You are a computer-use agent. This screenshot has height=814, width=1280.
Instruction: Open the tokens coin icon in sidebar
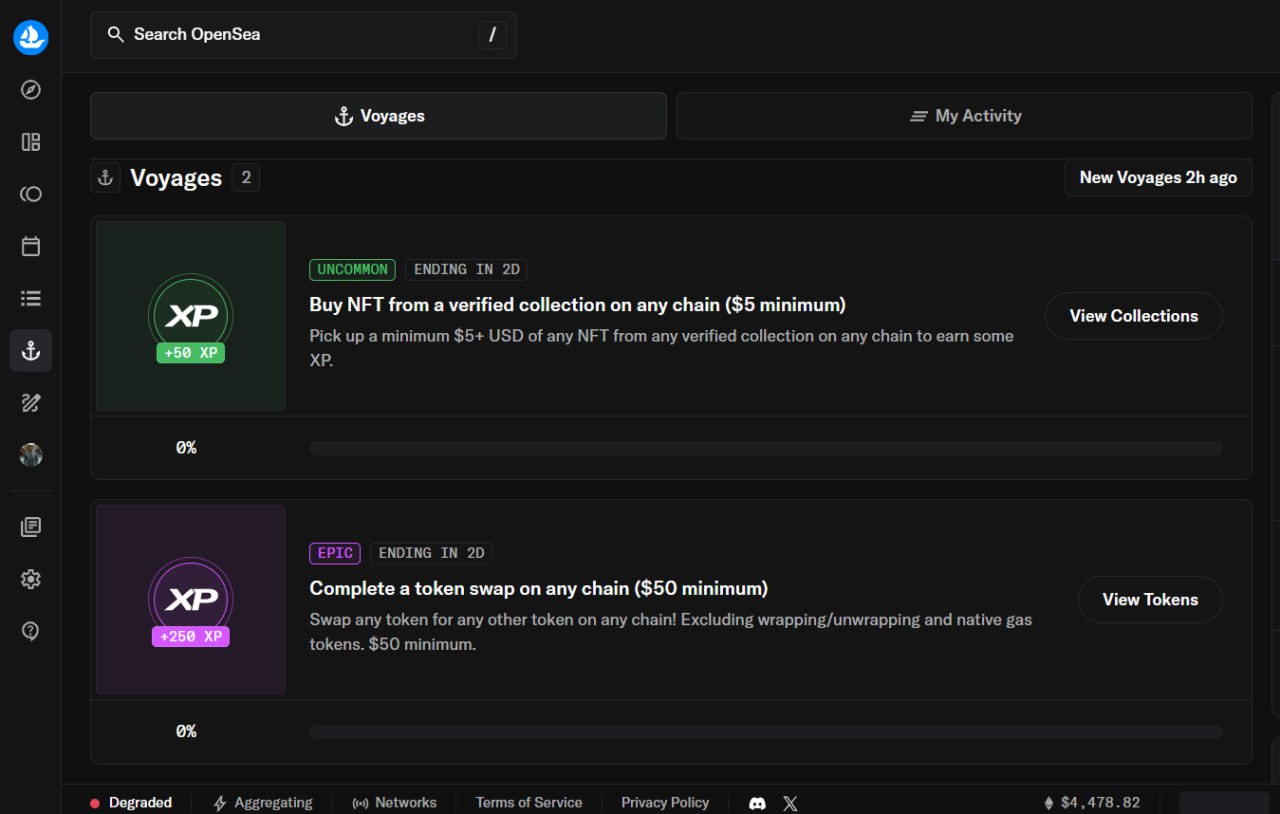[31, 194]
